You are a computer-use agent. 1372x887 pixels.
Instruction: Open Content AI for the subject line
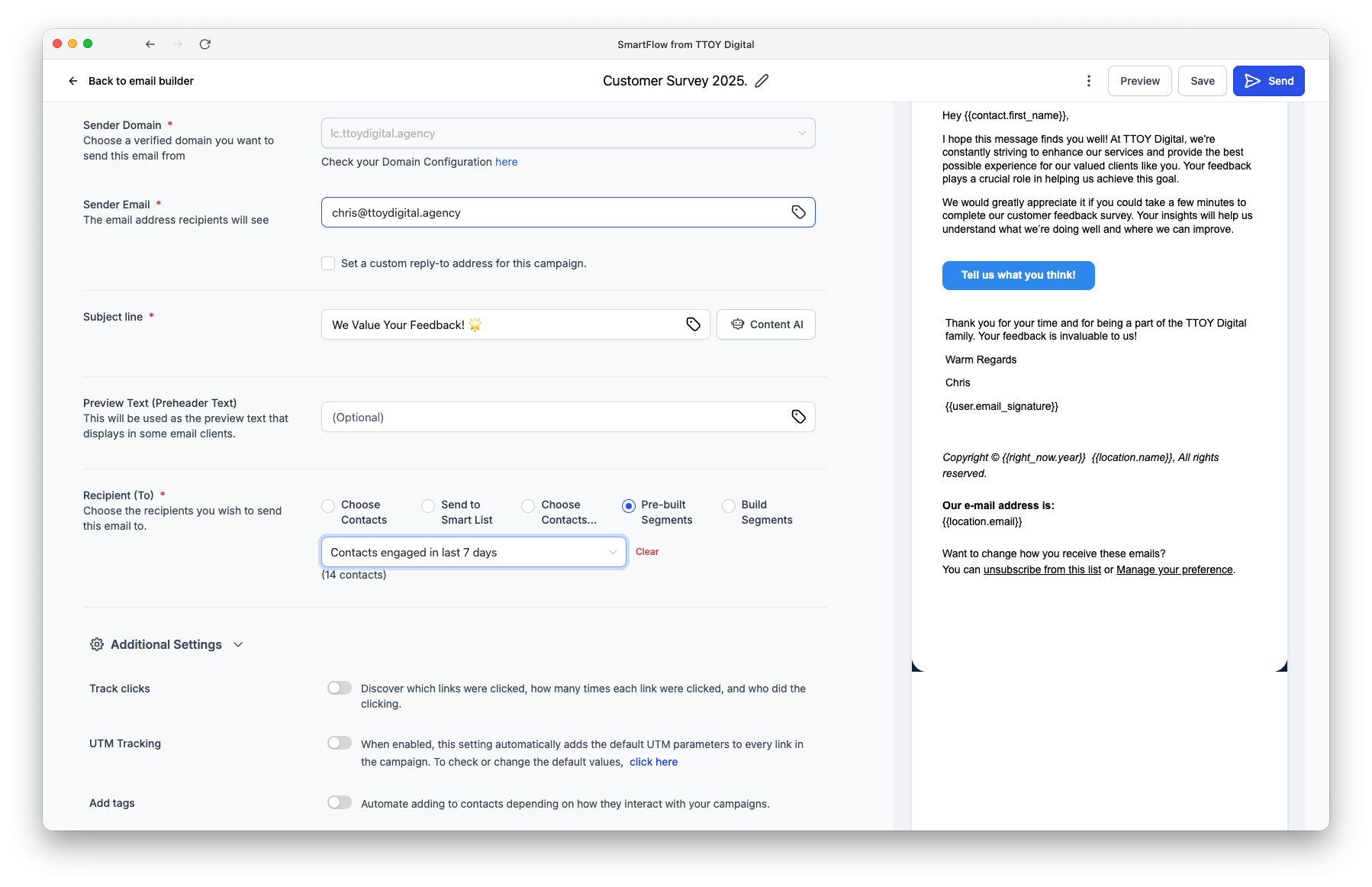pyautogui.click(x=765, y=324)
